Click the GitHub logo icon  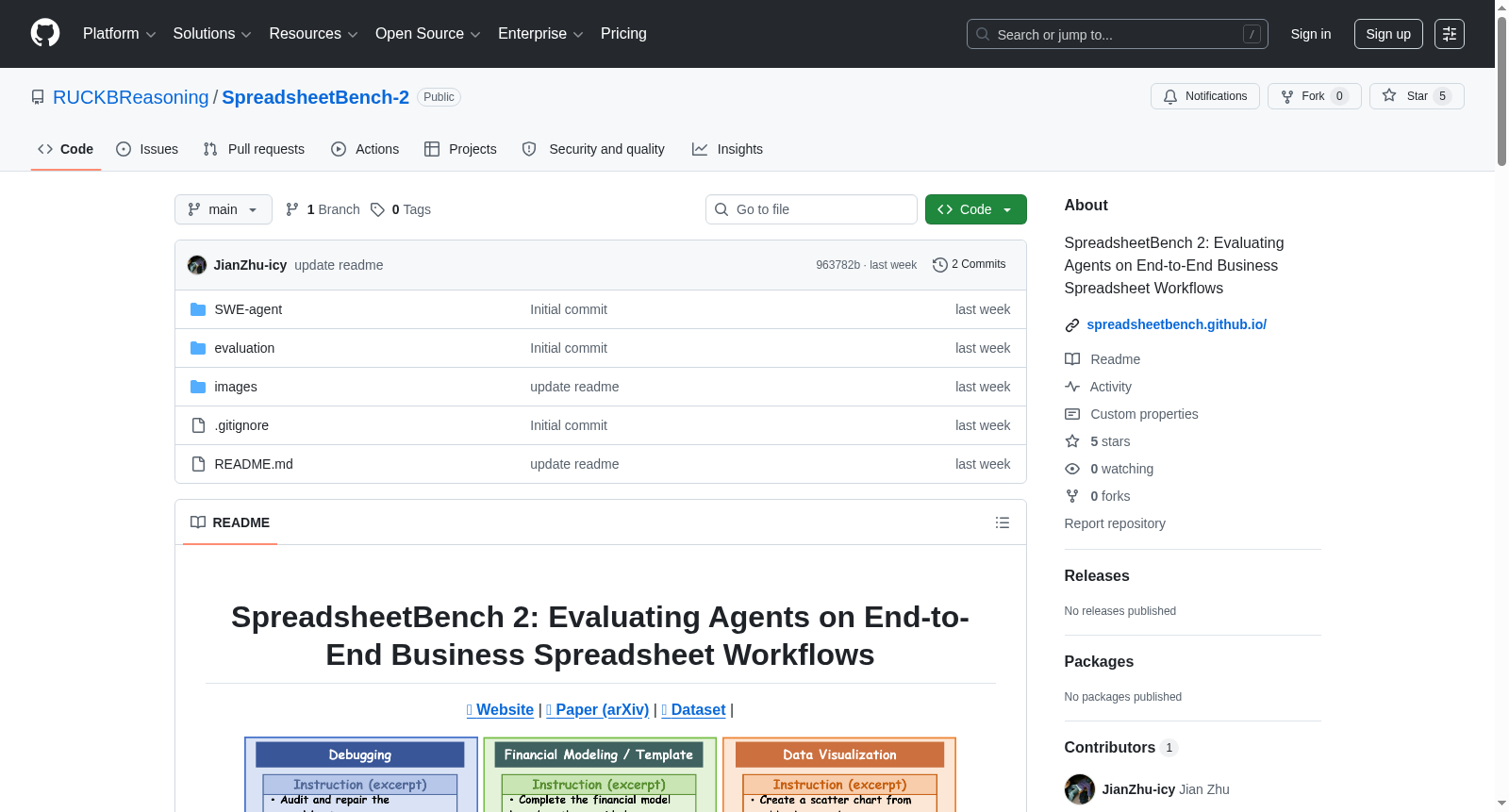pyautogui.click(x=45, y=33)
